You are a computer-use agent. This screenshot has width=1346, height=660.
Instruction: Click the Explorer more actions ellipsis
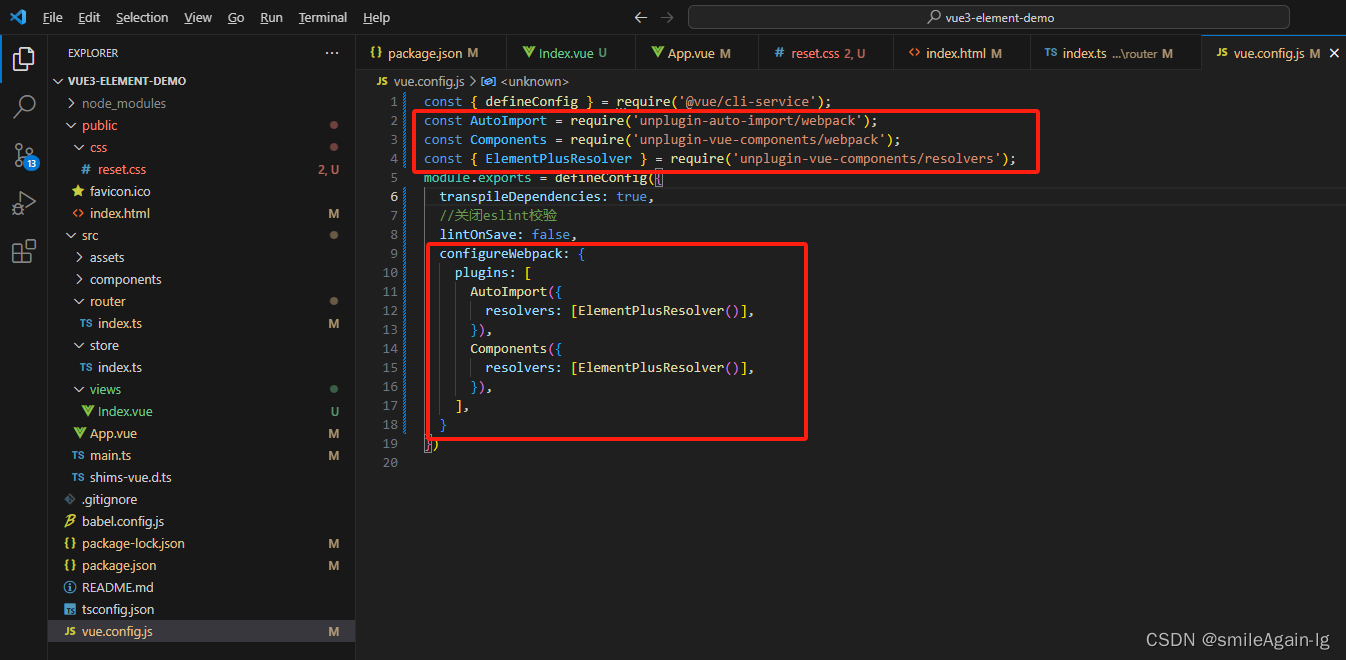click(x=332, y=53)
